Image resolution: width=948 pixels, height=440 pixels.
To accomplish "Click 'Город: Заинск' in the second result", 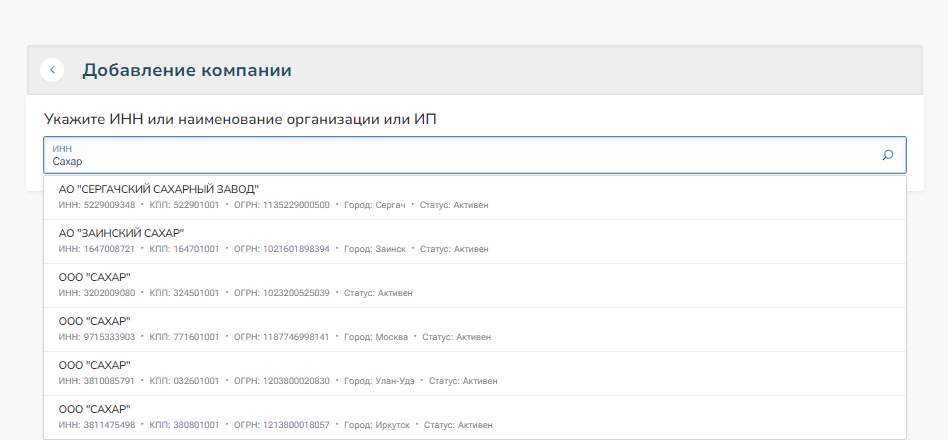I will (375, 249).
